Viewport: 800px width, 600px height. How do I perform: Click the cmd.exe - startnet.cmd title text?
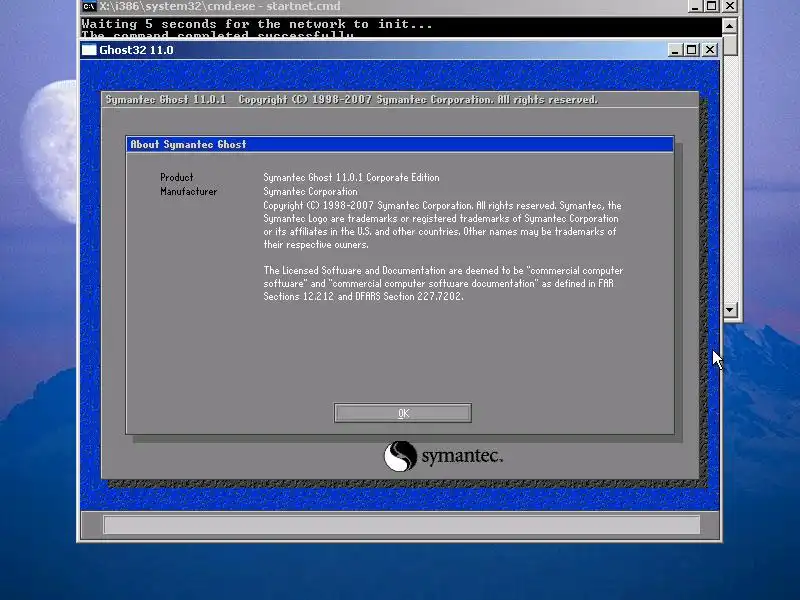click(219, 6)
